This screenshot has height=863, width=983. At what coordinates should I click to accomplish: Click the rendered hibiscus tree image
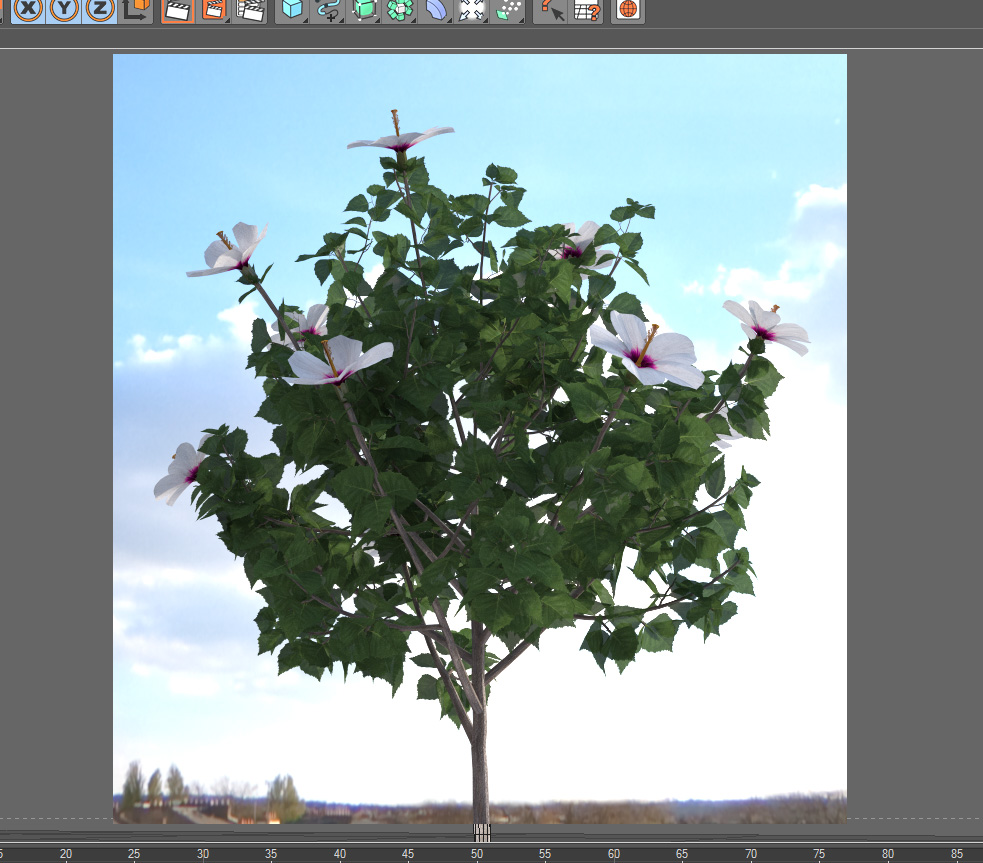480,439
